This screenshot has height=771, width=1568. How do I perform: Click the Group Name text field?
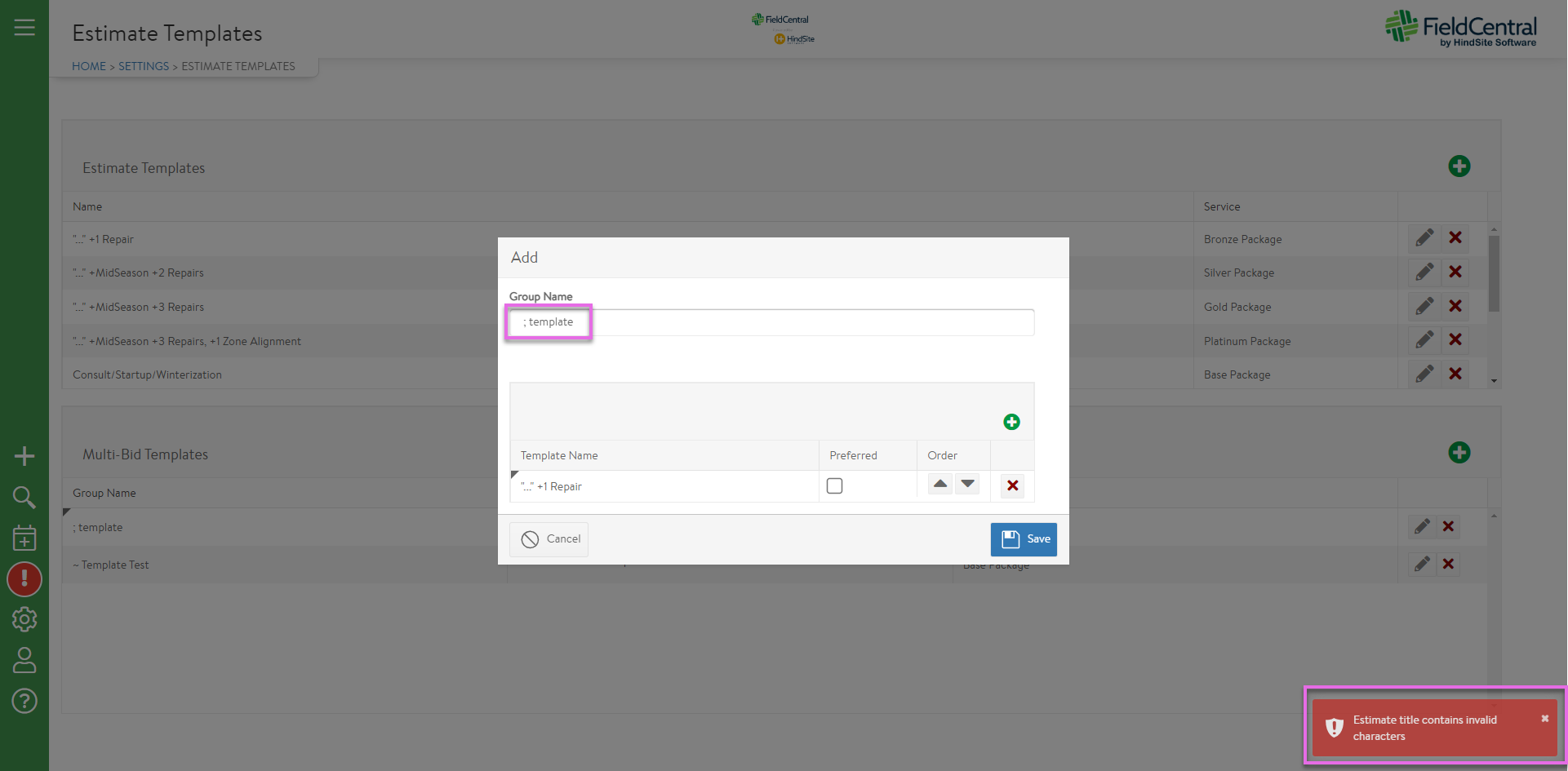pos(771,322)
